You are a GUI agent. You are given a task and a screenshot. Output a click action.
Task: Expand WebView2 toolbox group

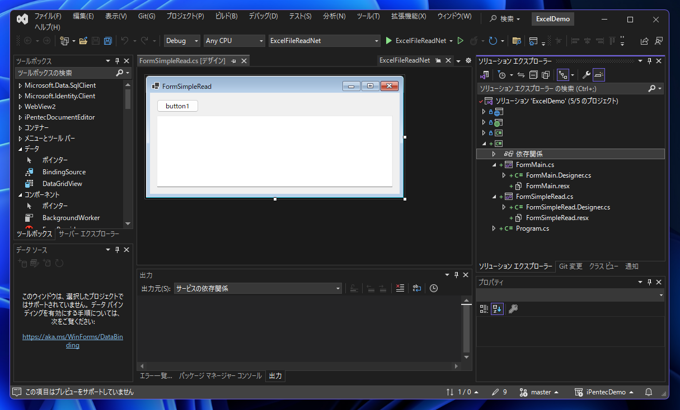click(20, 107)
